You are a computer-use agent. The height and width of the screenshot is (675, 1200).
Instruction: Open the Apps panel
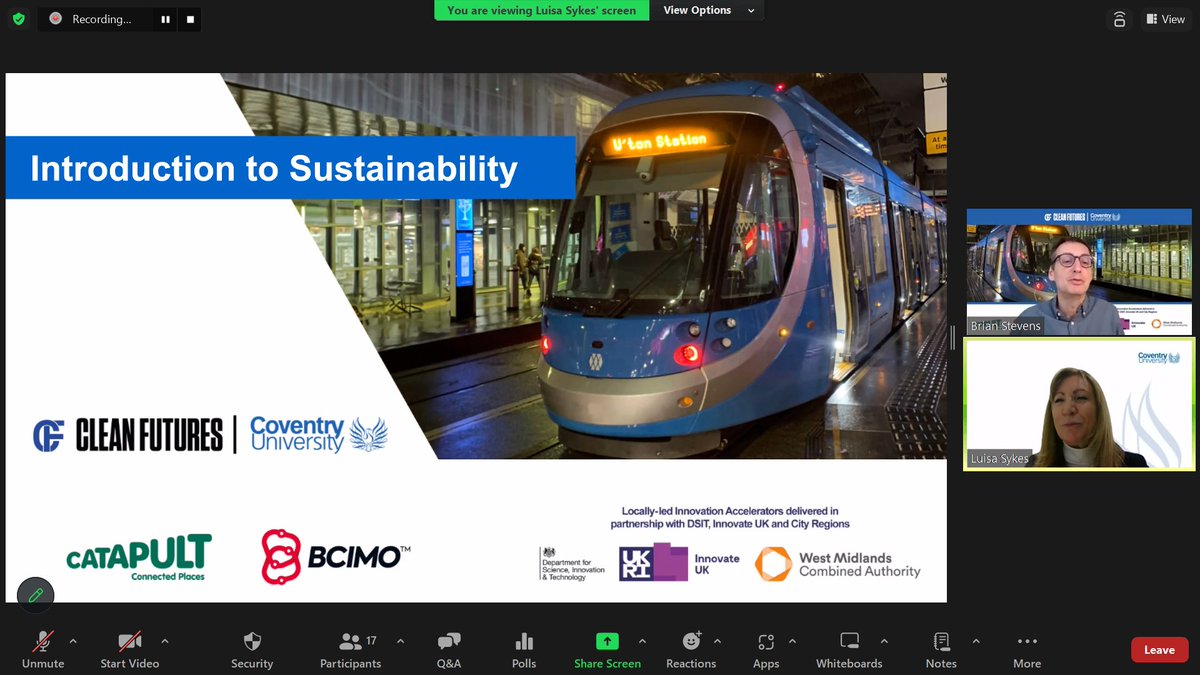pos(766,649)
